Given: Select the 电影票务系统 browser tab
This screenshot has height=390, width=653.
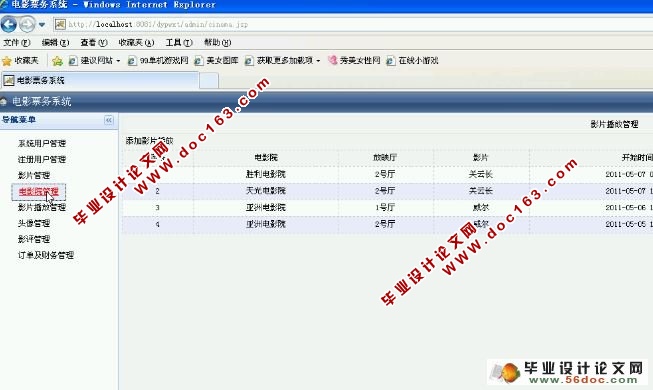Looking at the screenshot, I should pos(100,80).
